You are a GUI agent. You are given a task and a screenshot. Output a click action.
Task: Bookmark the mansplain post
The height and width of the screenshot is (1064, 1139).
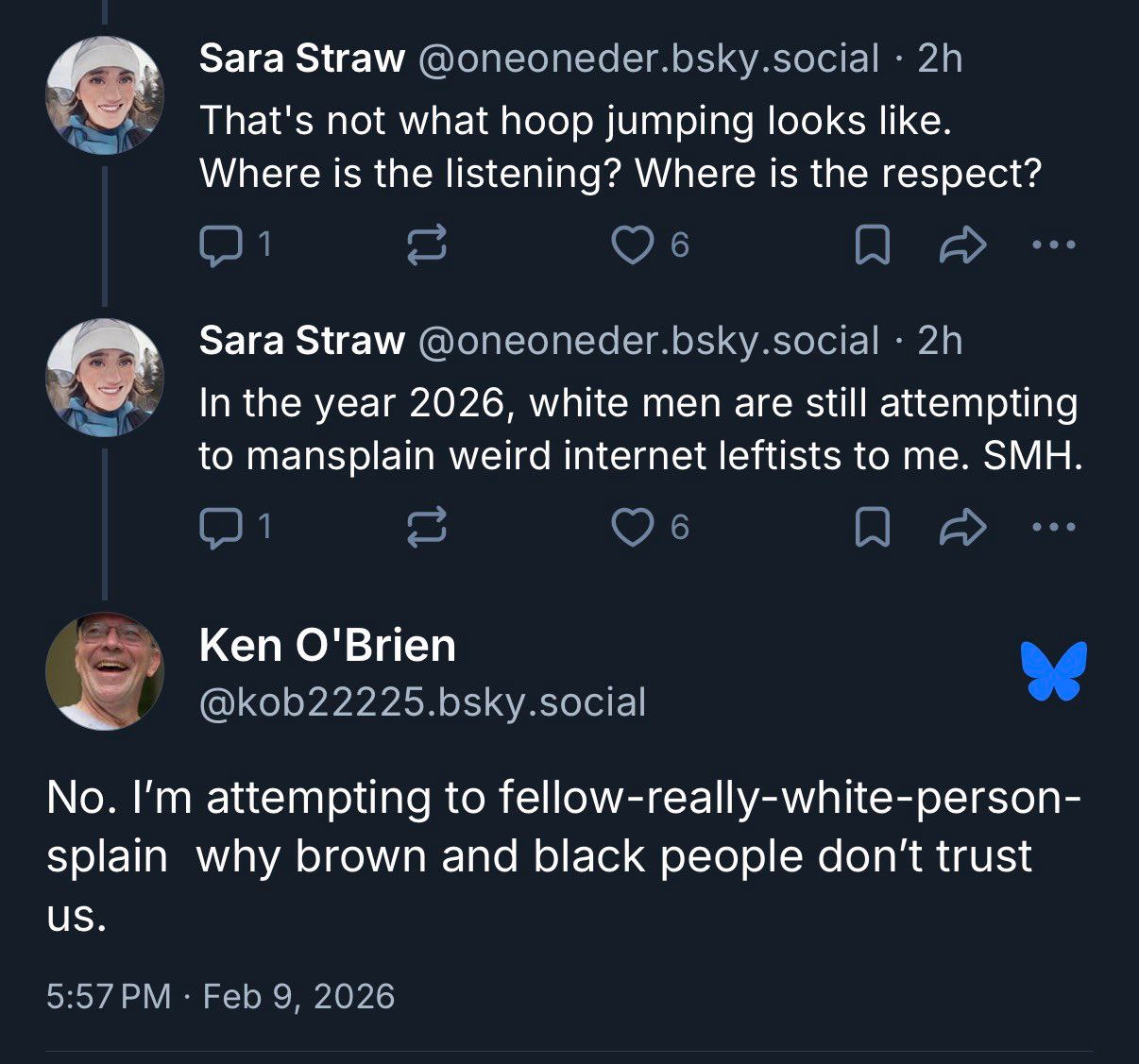872,527
